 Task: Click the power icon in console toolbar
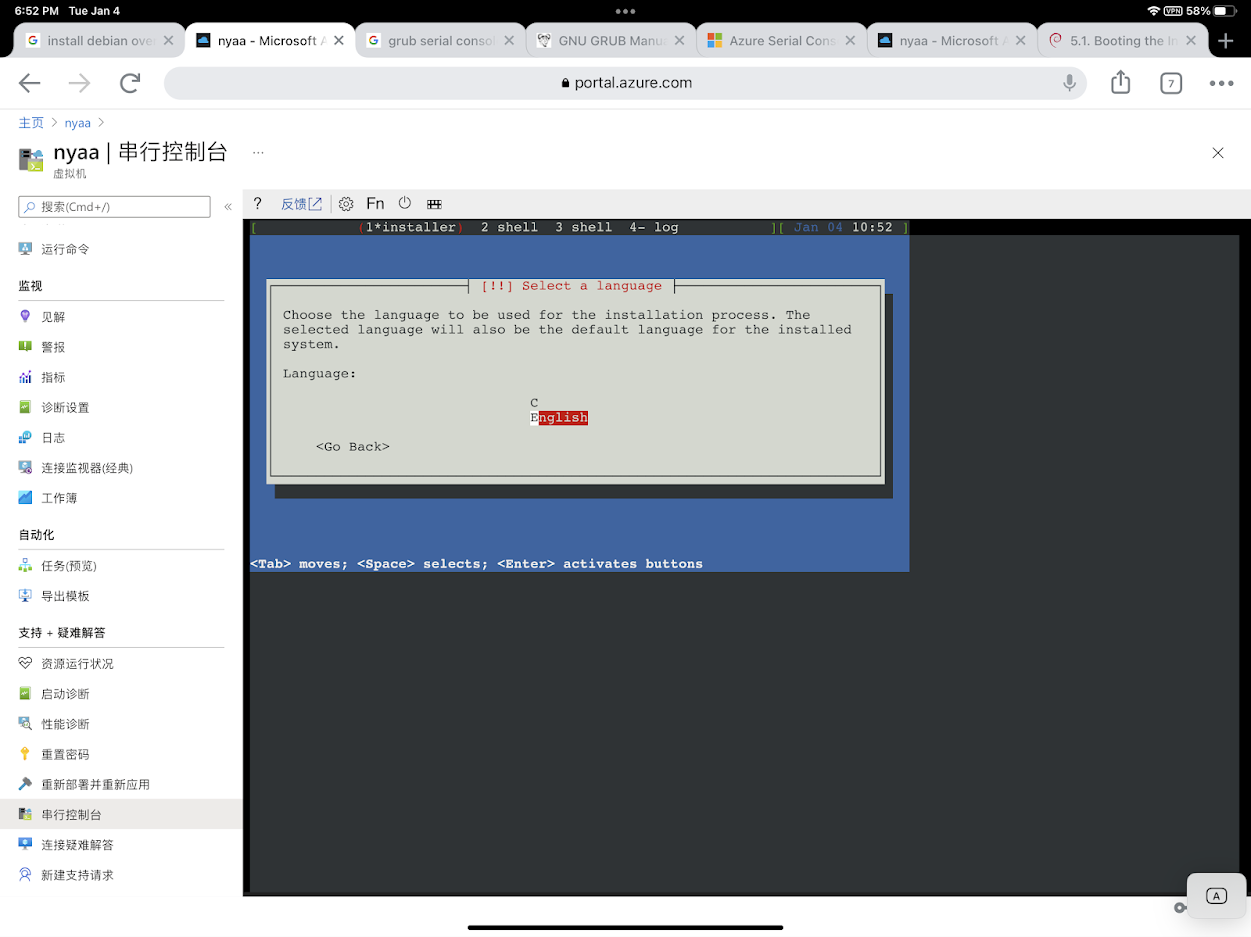pos(404,202)
